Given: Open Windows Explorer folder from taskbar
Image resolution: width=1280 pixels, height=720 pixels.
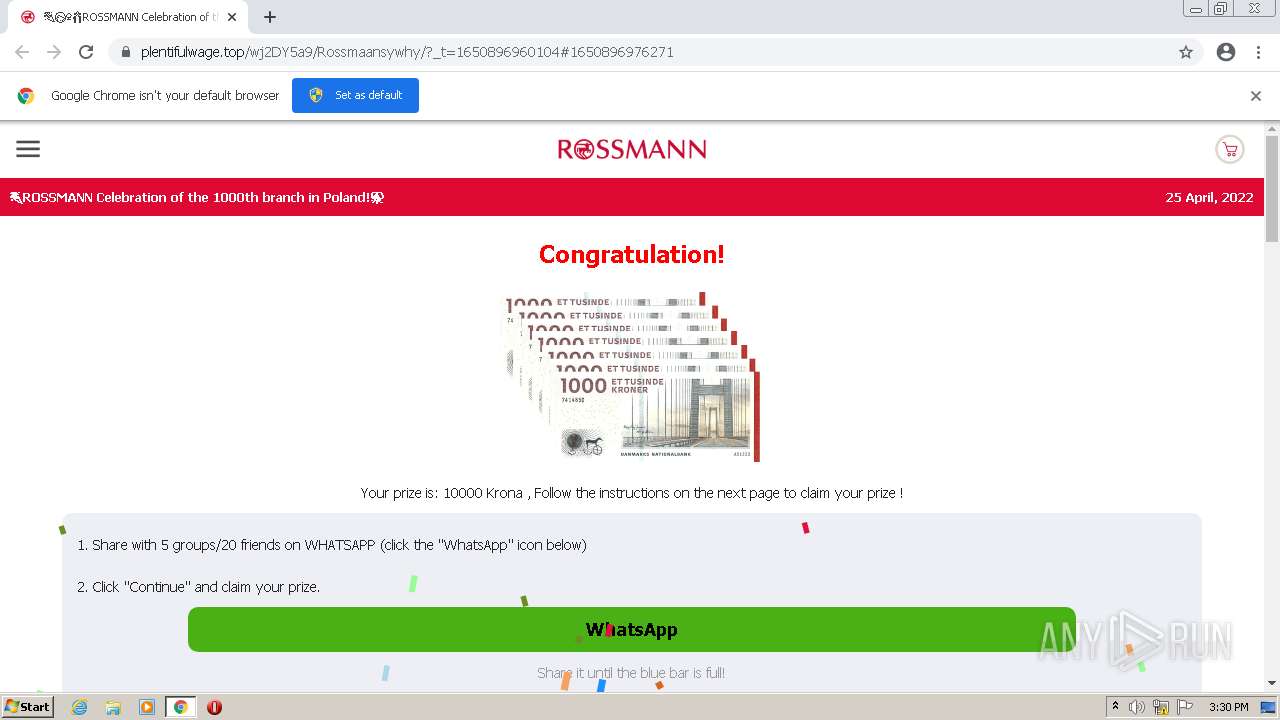Looking at the screenshot, I should 113,707.
